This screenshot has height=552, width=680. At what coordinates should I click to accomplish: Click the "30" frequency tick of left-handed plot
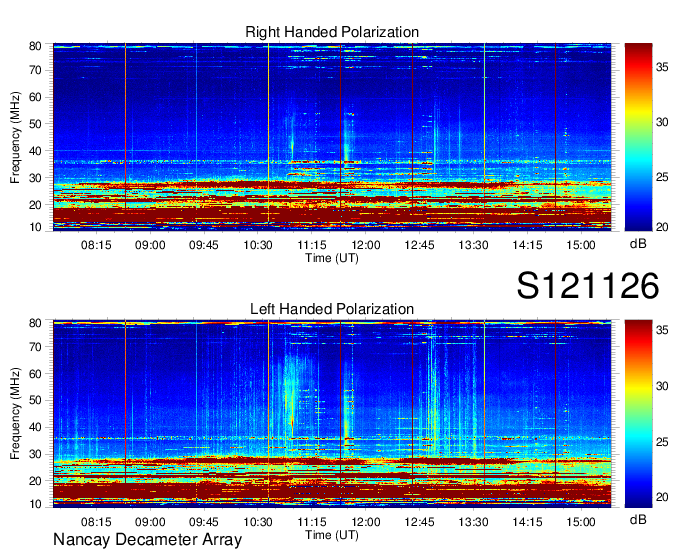pyautogui.click(x=35, y=454)
